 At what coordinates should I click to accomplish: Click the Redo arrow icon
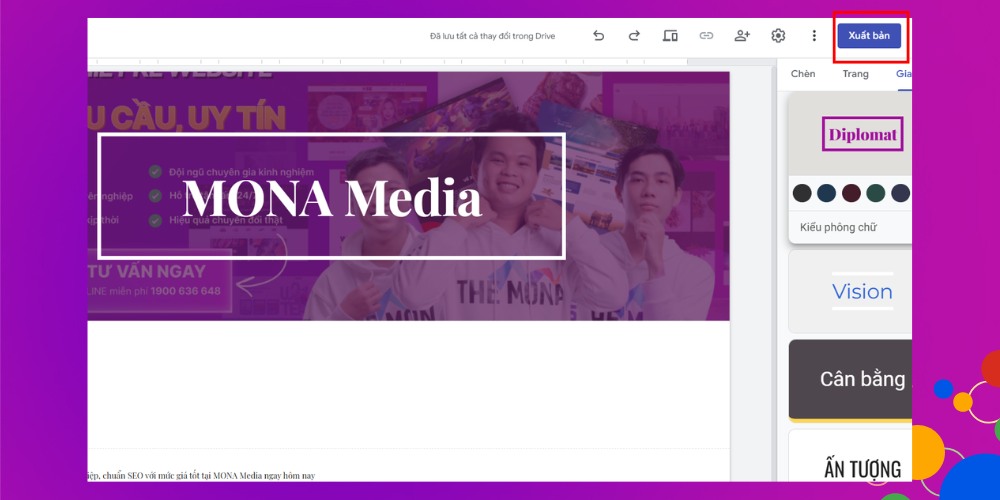634,36
